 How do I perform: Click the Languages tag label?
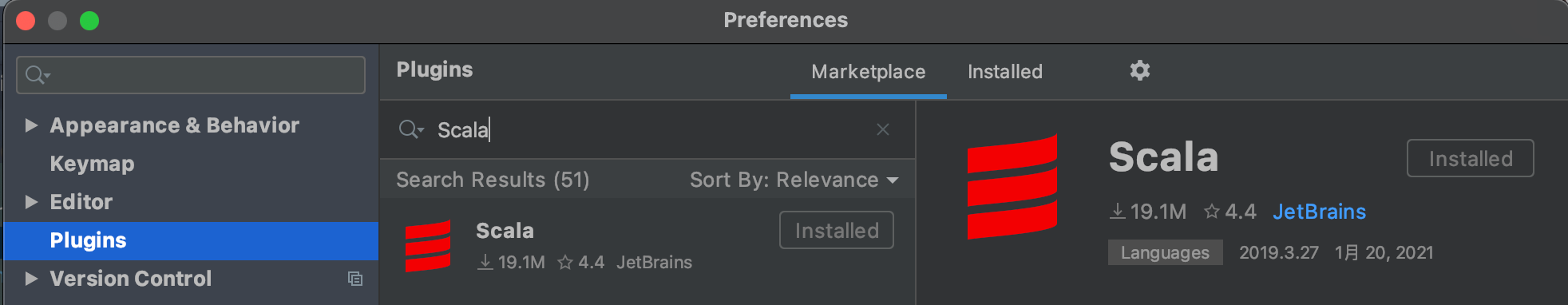point(1165,252)
